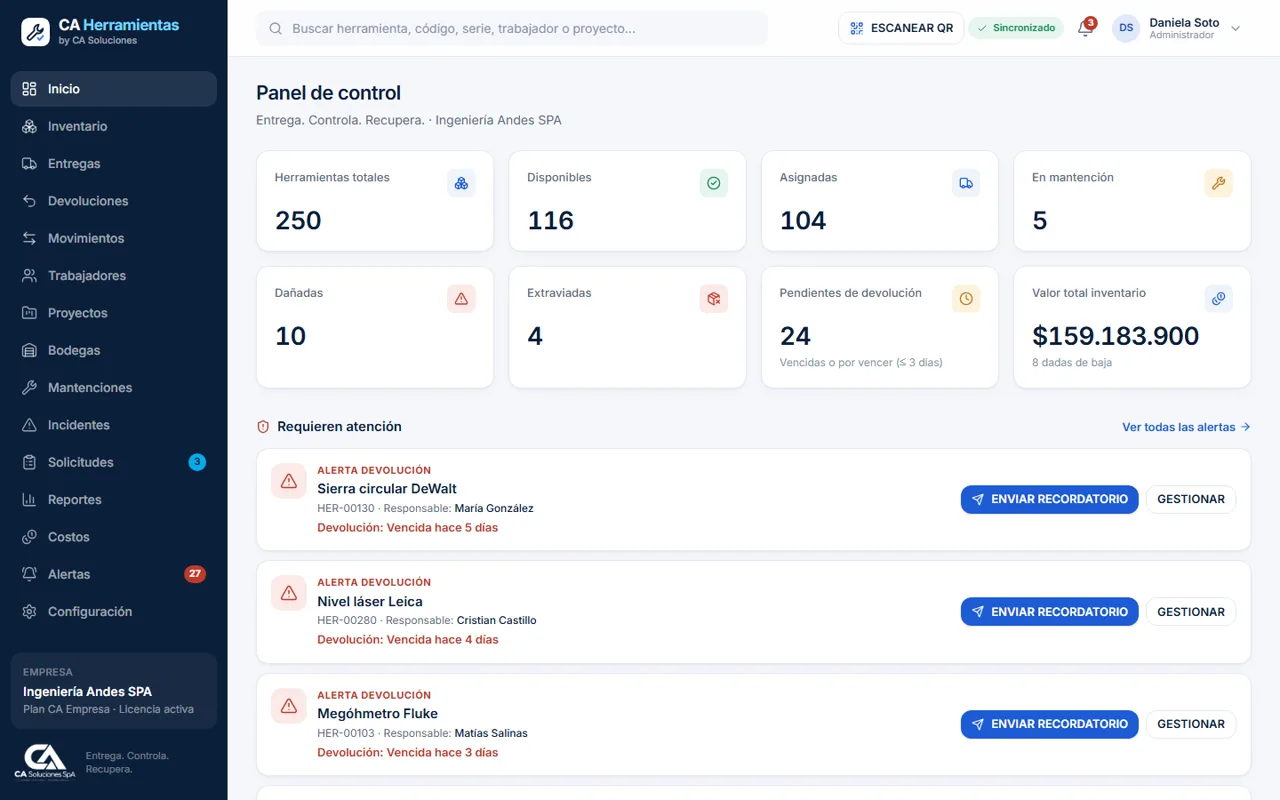Click the Entregas truck icon in sidebar
This screenshot has height=800, width=1280.
tap(29, 163)
